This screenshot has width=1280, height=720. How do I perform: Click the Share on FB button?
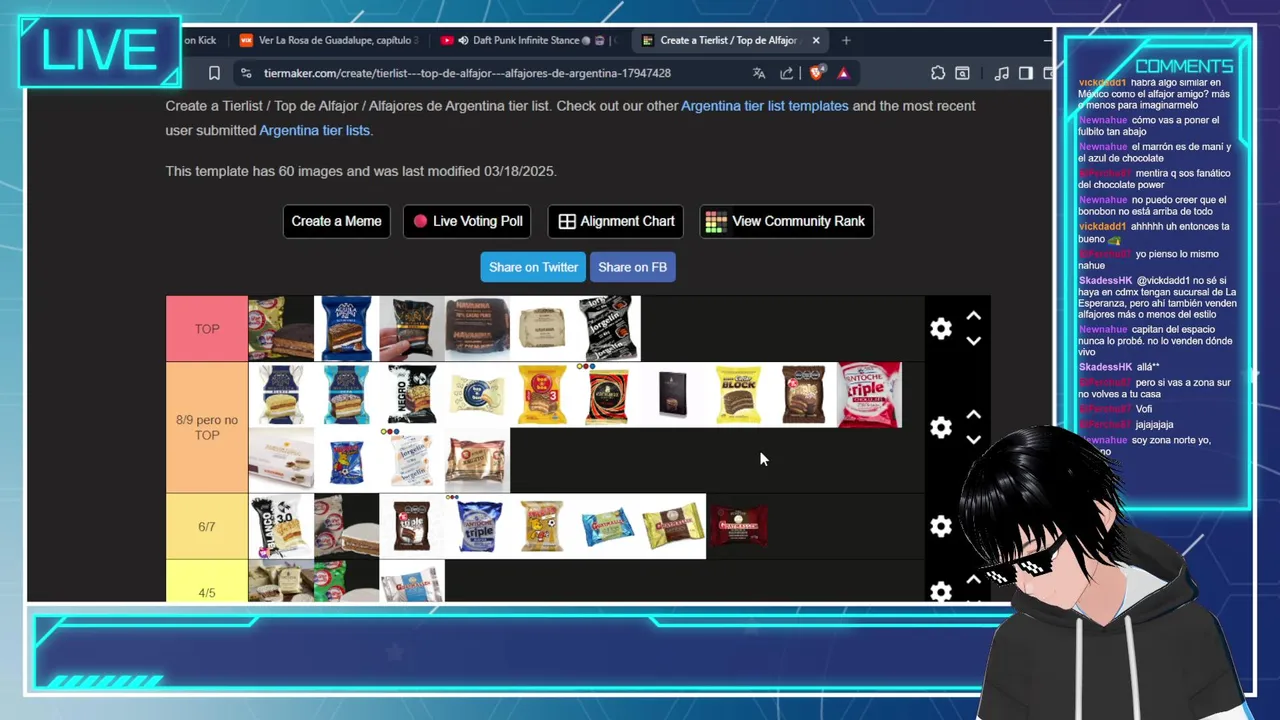click(x=632, y=267)
